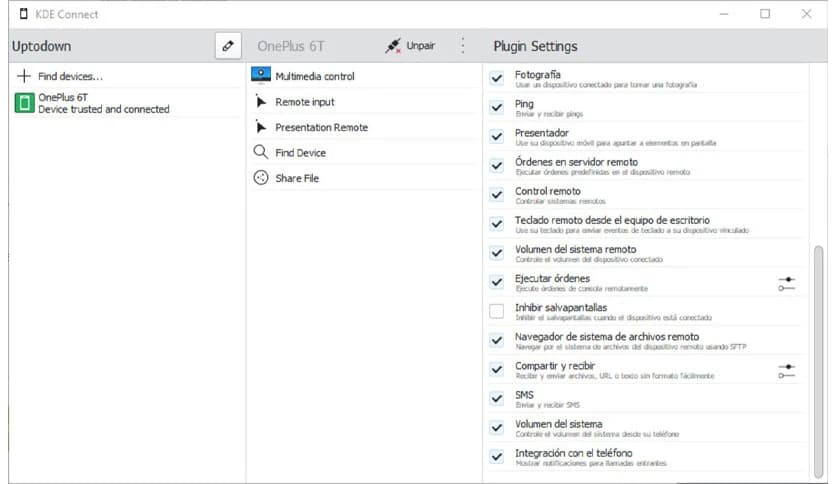
Task: Open the Remote input entry
Action: pos(365,102)
